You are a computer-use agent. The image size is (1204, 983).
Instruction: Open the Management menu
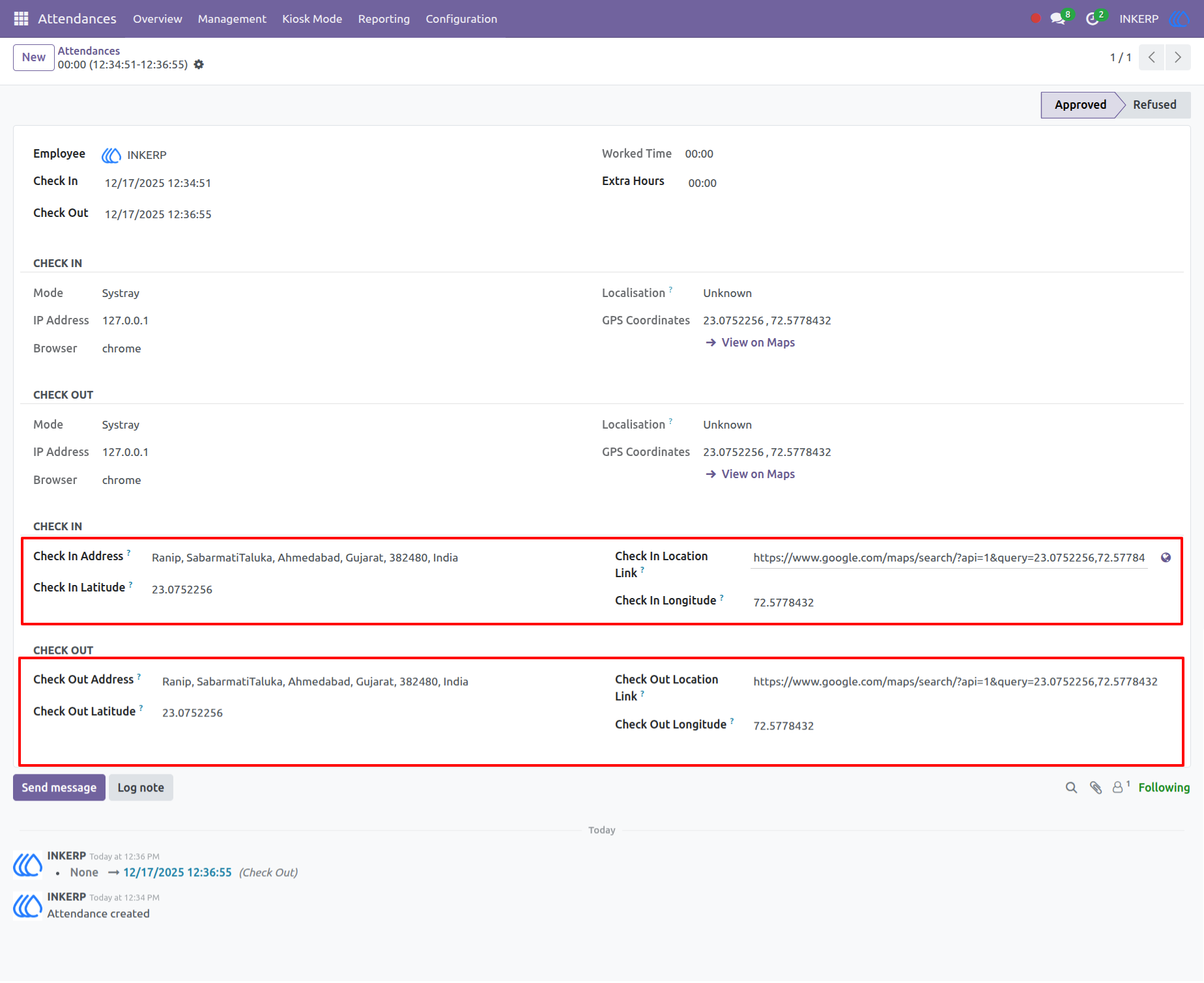tap(232, 19)
